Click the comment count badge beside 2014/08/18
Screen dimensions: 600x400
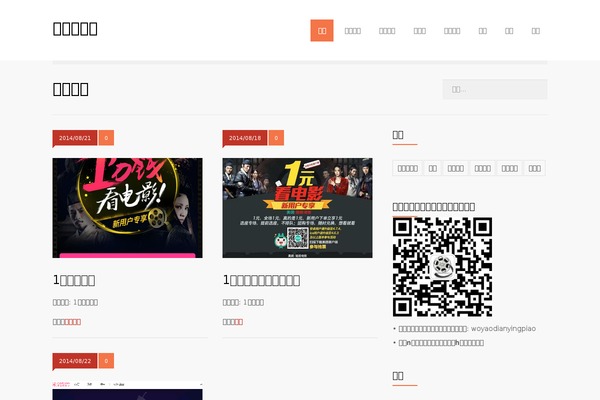[276, 138]
